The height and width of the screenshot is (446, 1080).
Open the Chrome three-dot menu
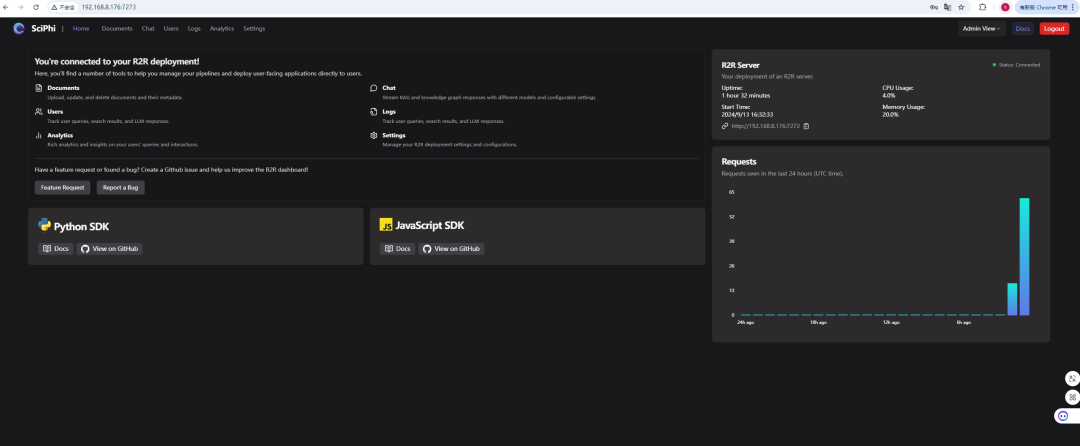coord(1072,7)
